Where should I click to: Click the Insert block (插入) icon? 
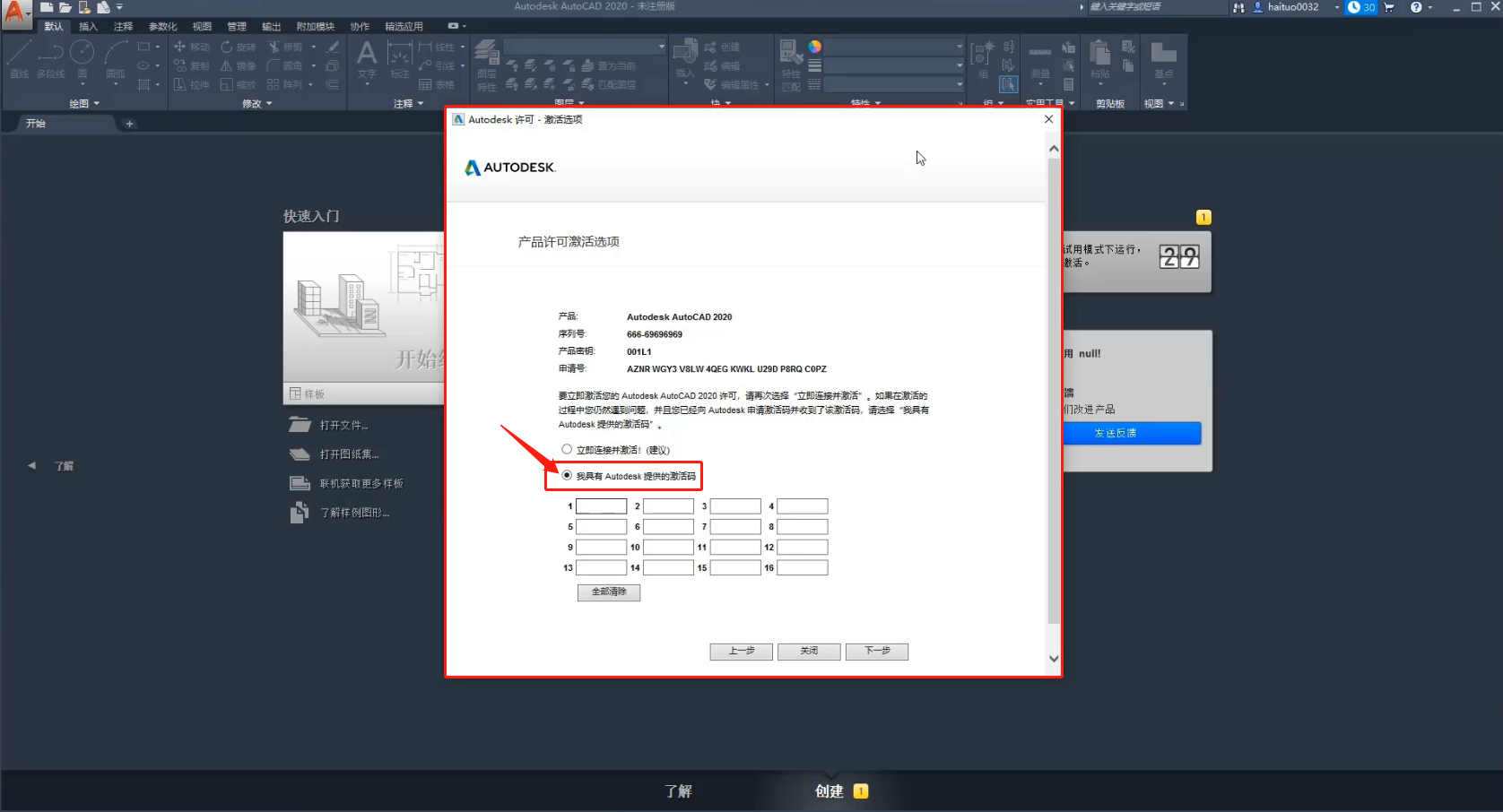click(685, 59)
